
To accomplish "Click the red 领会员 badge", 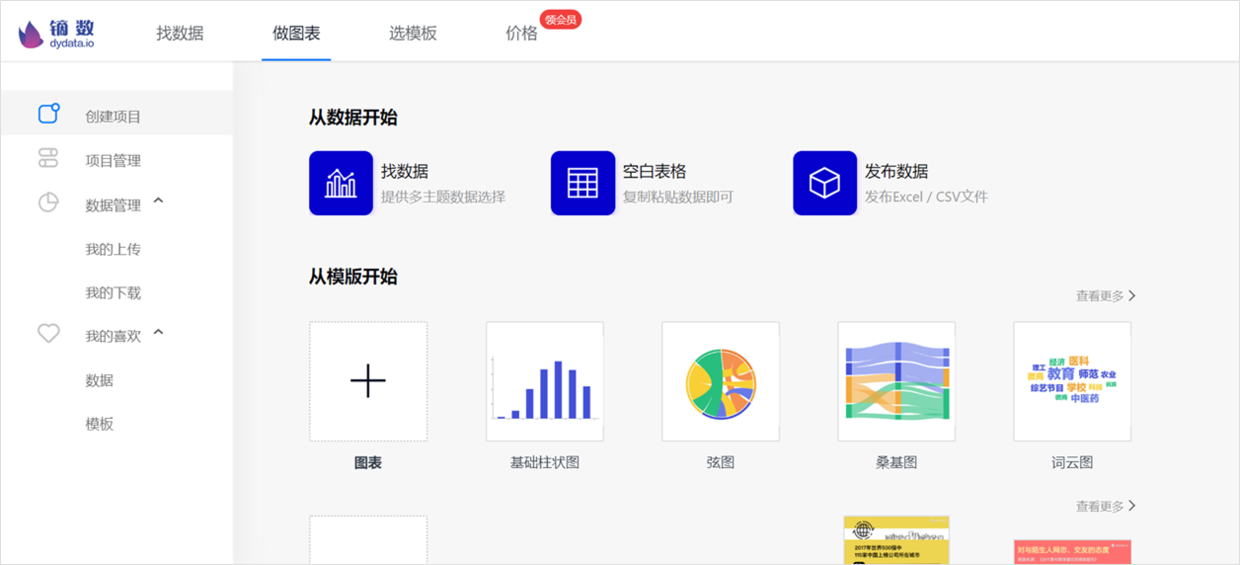I will (x=561, y=19).
